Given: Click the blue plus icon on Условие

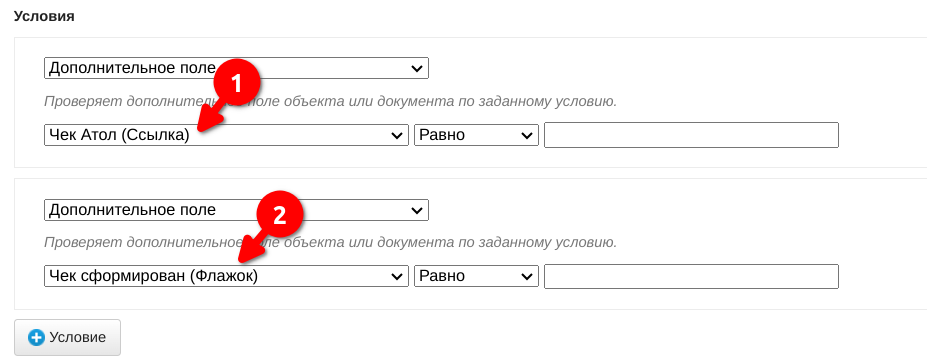Looking at the screenshot, I should (36, 338).
